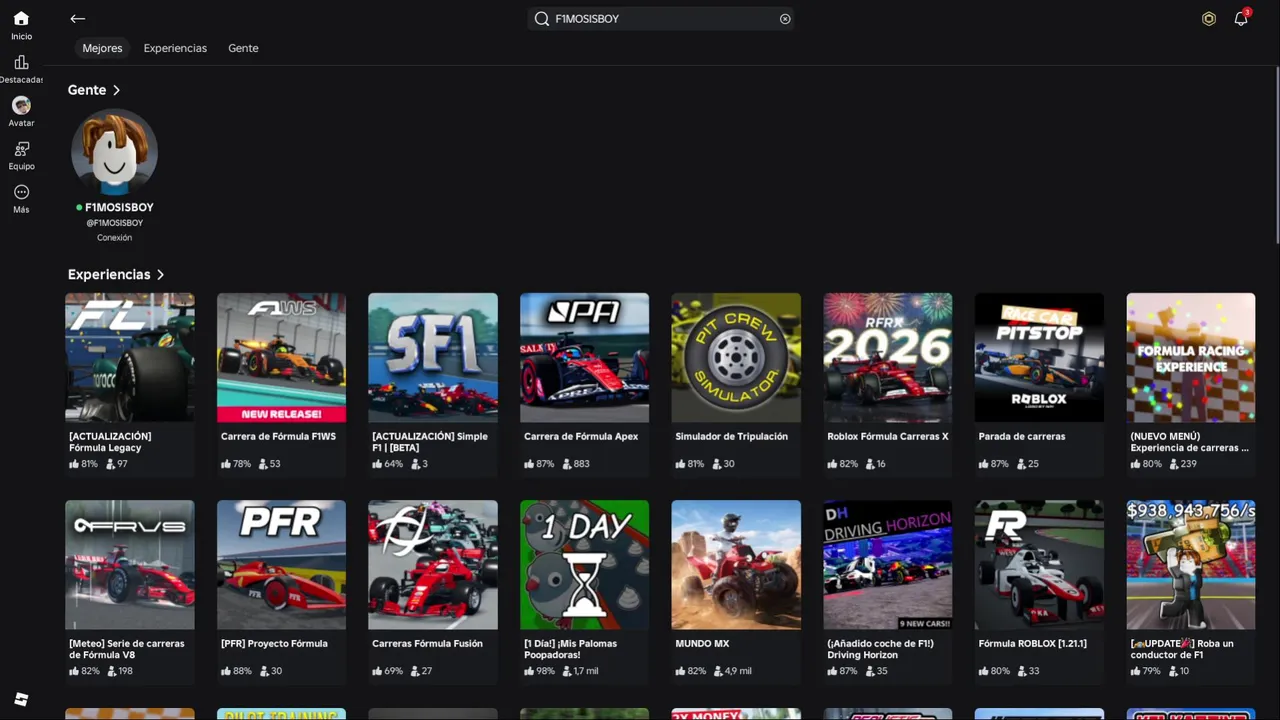Click title 'Parada de carreras'
1280x720 pixels.
tap(1022, 436)
